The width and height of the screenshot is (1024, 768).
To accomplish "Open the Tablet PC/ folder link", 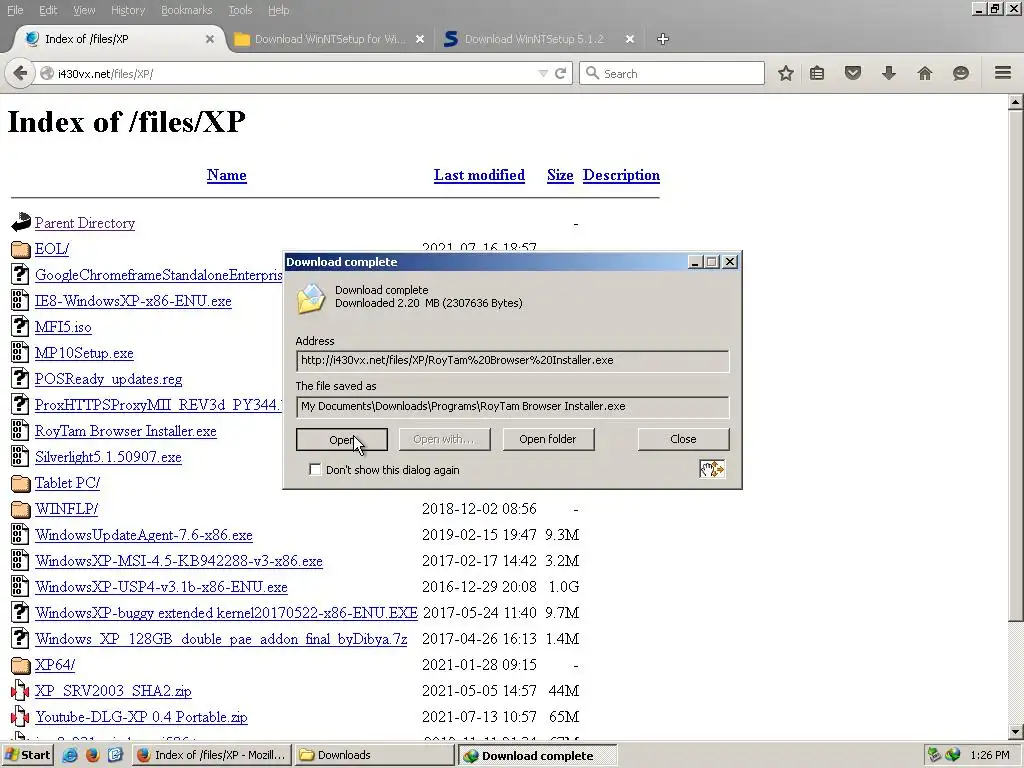I will 67,483.
